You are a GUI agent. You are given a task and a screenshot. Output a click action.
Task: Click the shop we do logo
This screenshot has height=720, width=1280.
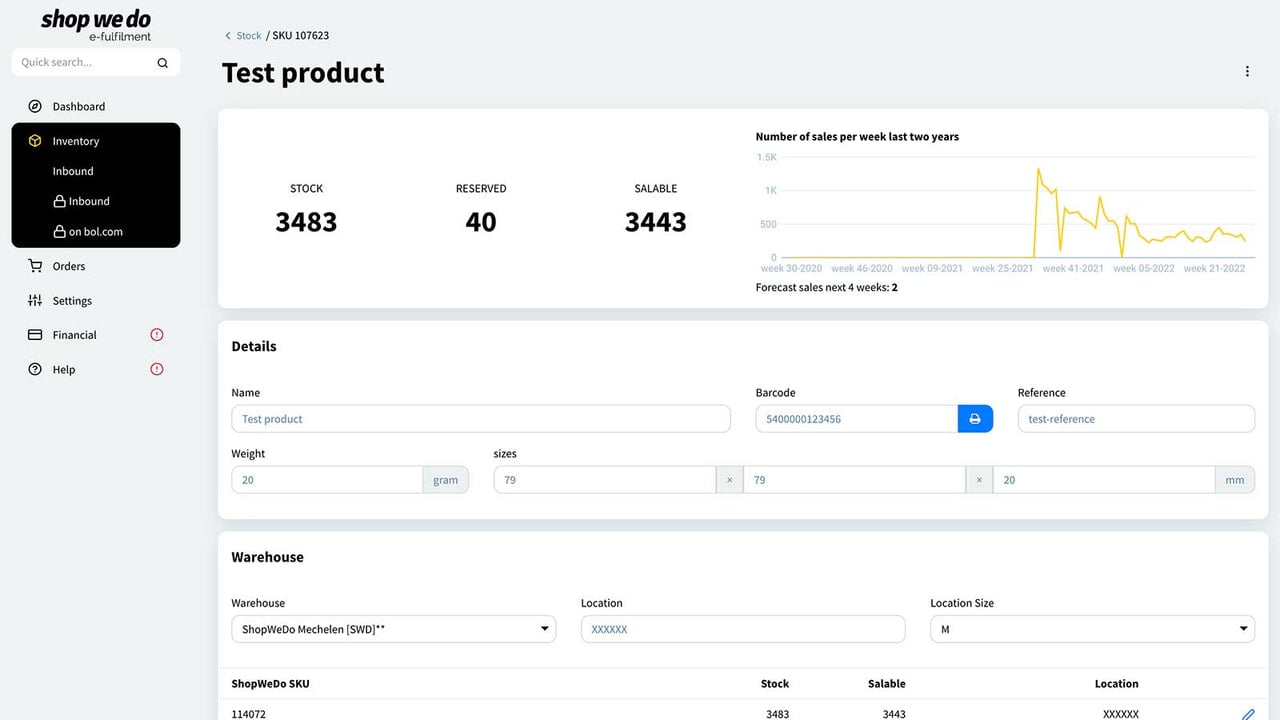[x=96, y=25]
